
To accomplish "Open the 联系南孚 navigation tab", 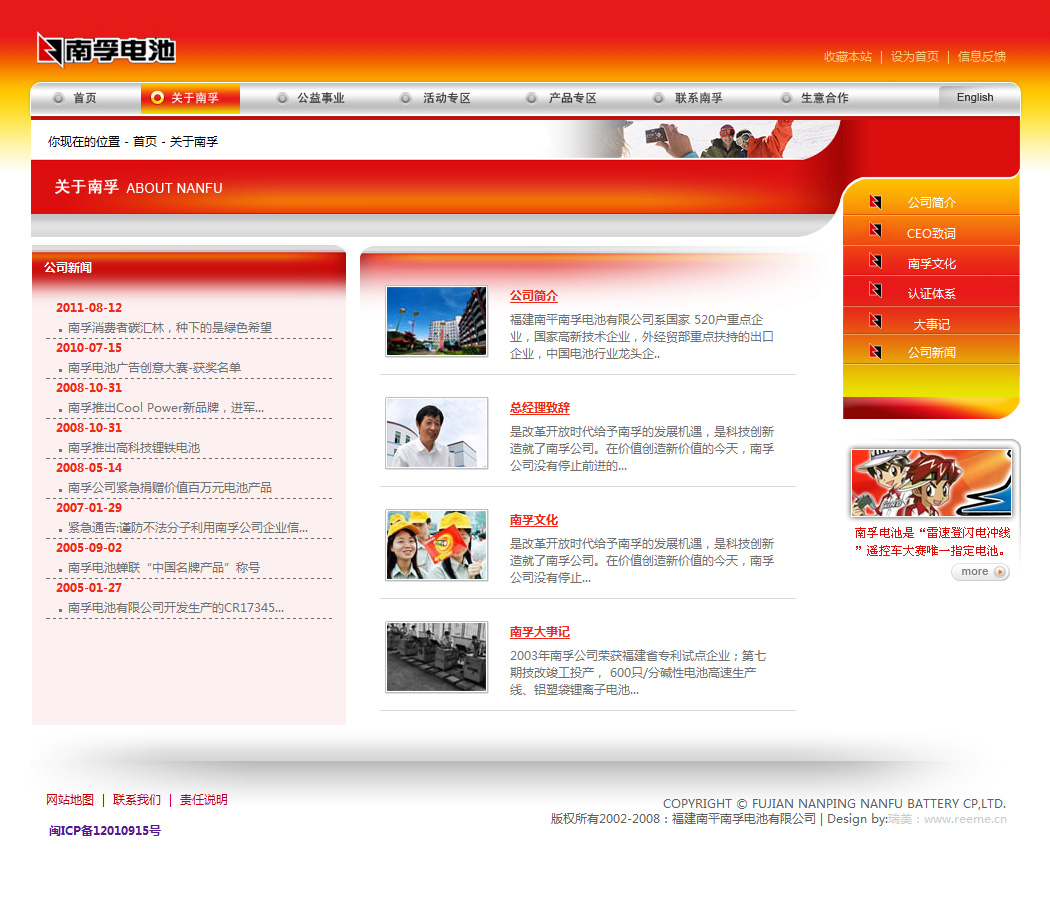I will pos(698,98).
